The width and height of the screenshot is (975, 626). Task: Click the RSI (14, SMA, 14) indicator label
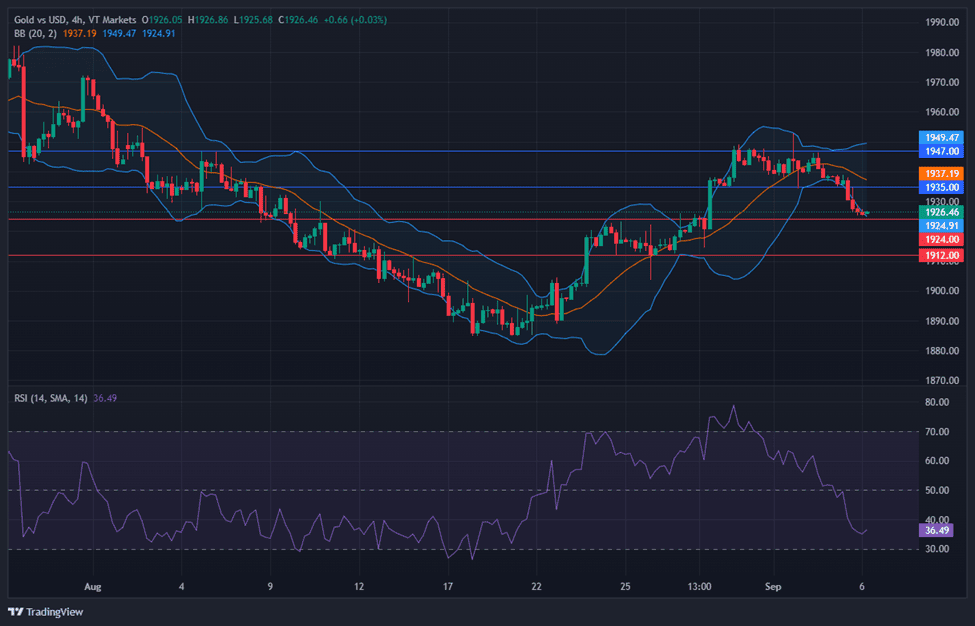[50, 398]
